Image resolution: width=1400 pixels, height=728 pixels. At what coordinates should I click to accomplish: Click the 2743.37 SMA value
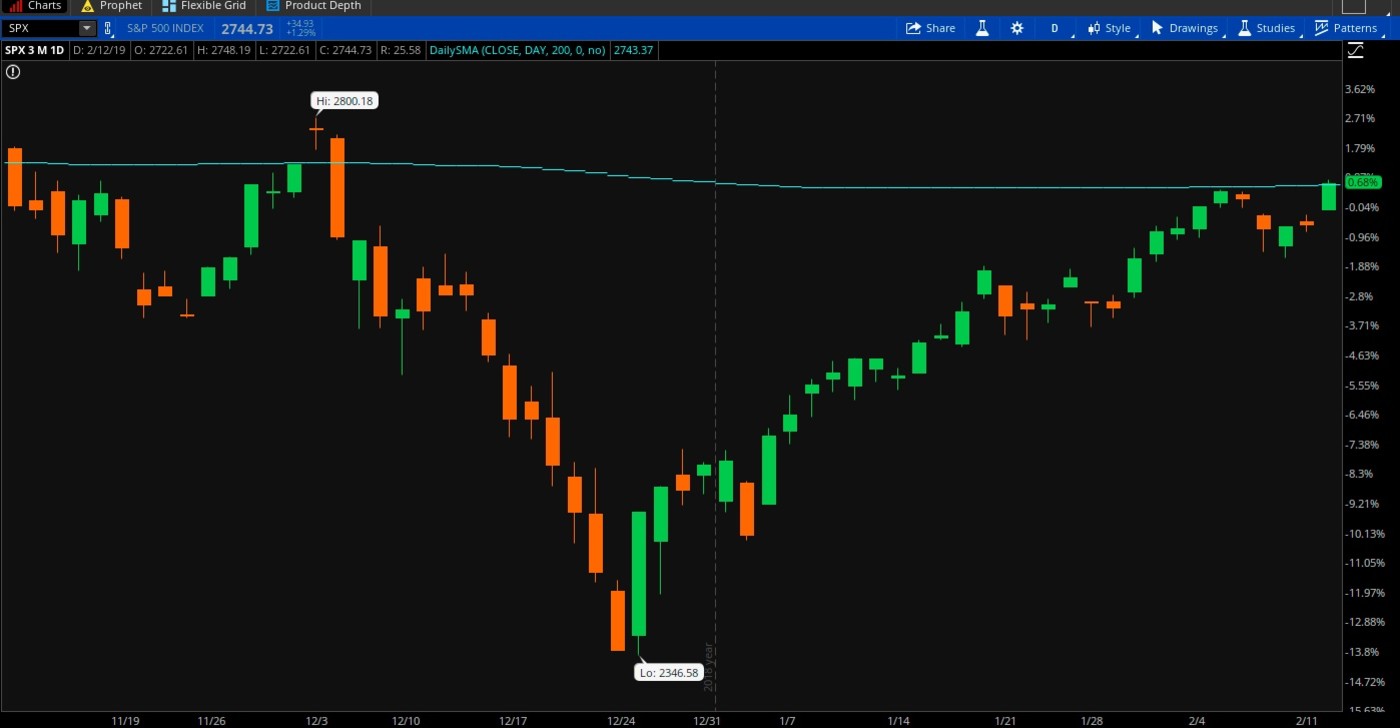coord(633,50)
